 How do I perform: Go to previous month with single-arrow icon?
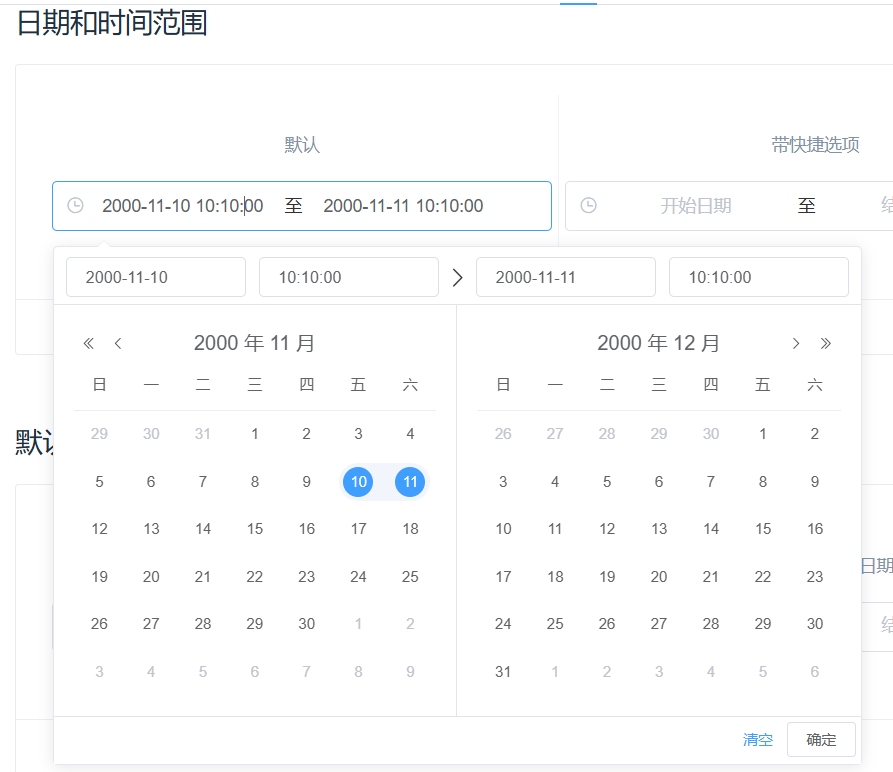pyautogui.click(x=118, y=344)
